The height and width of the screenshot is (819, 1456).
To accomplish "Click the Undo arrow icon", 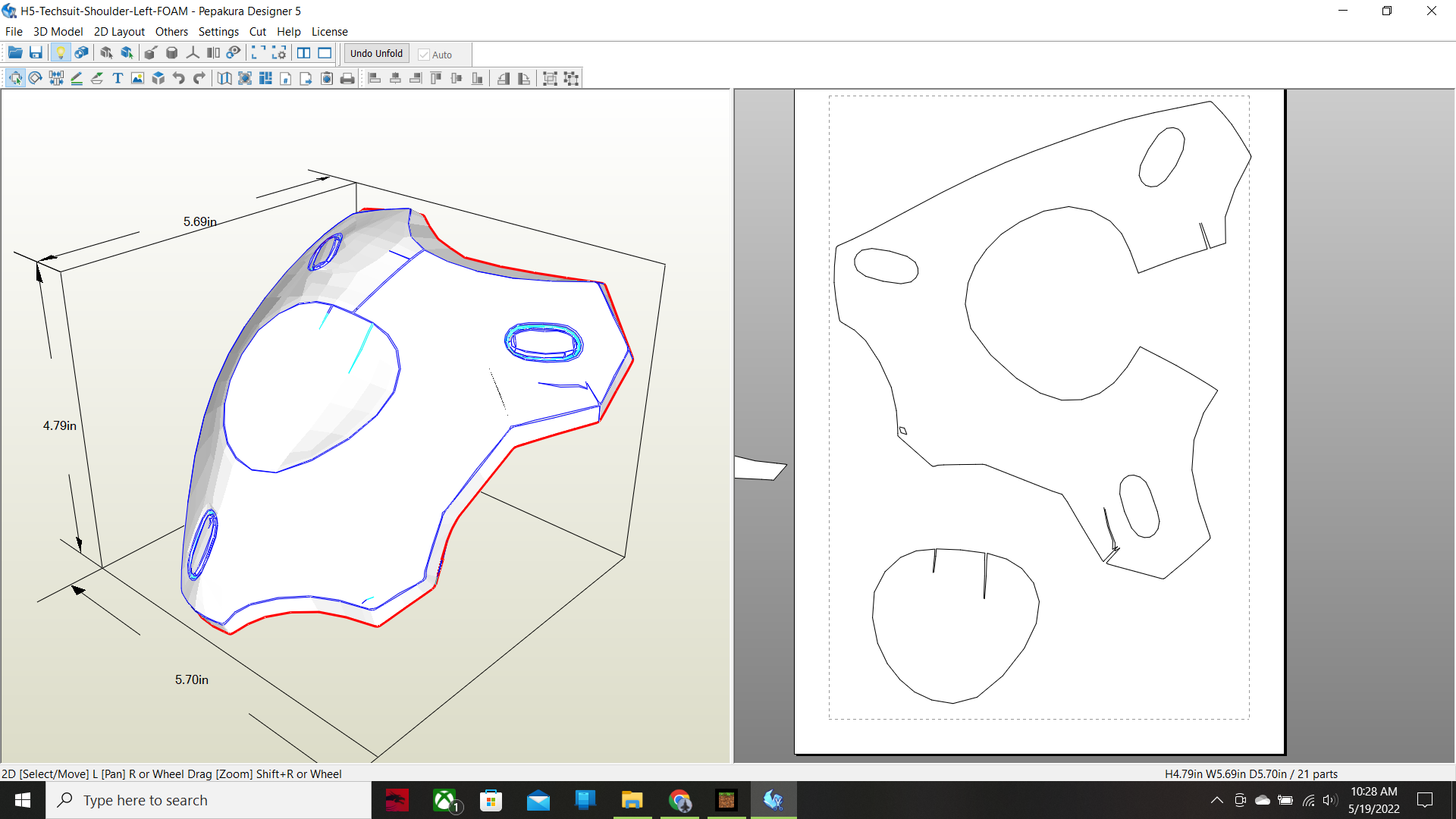I will [x=179, y=78].
